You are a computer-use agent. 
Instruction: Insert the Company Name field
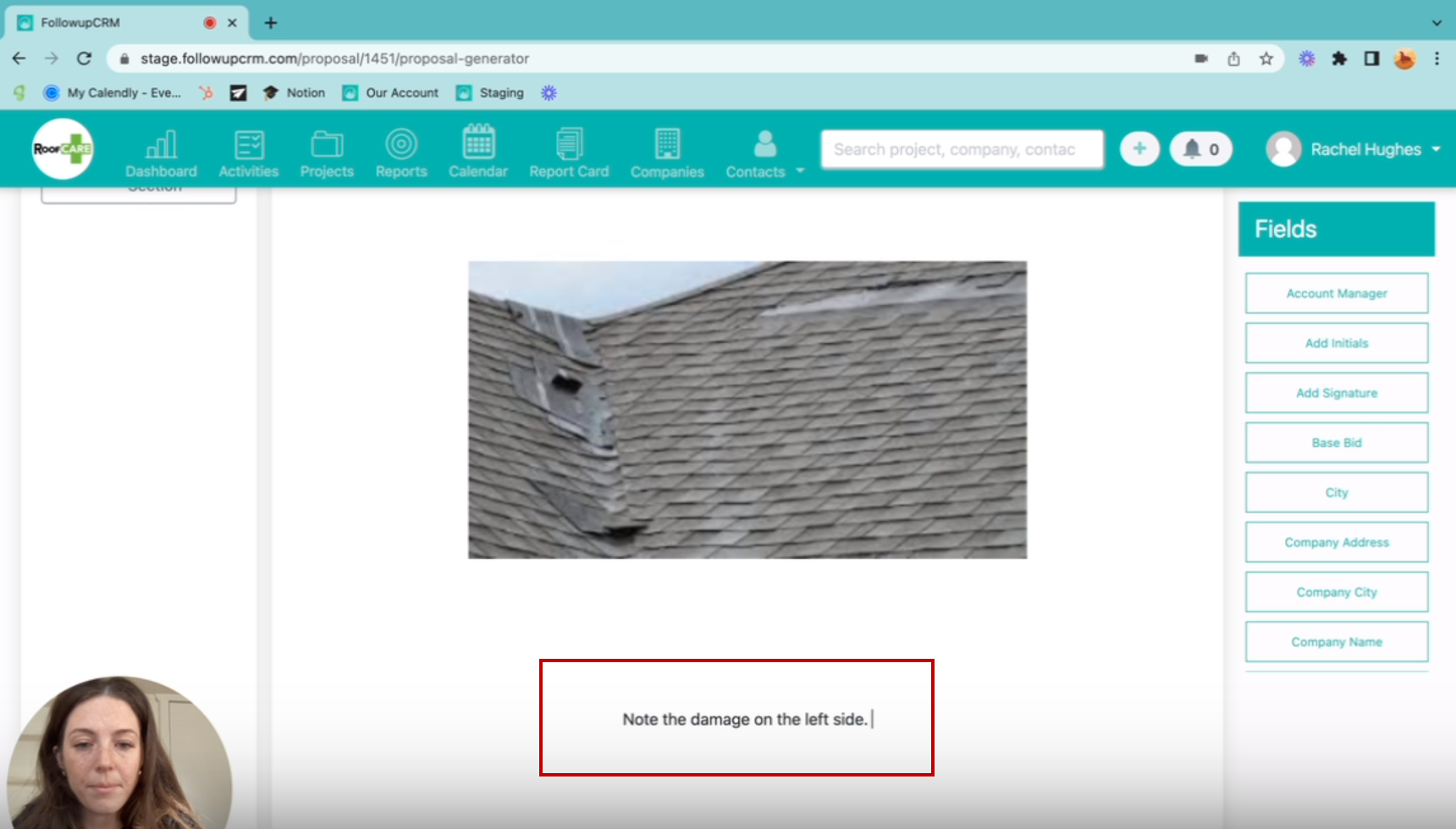(1336, 641)
